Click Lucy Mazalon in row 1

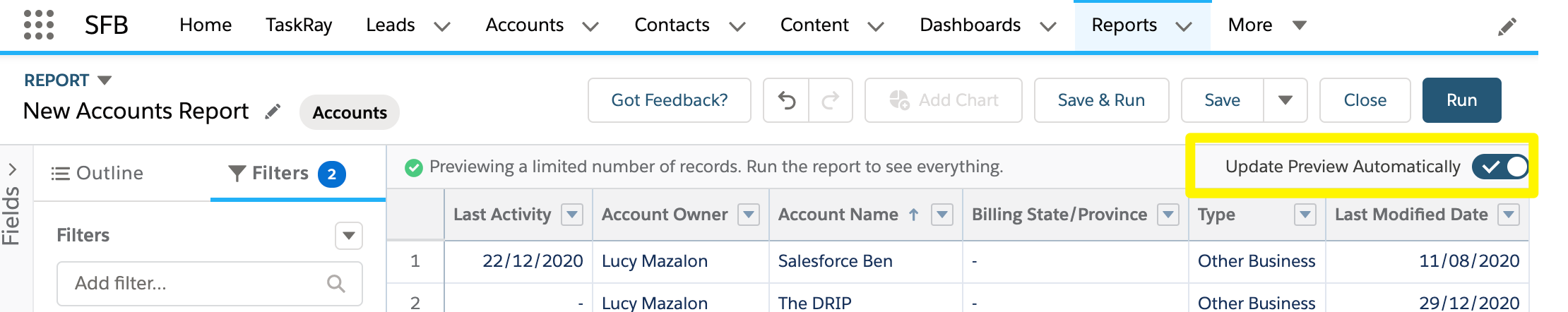(x=655, y=261)
